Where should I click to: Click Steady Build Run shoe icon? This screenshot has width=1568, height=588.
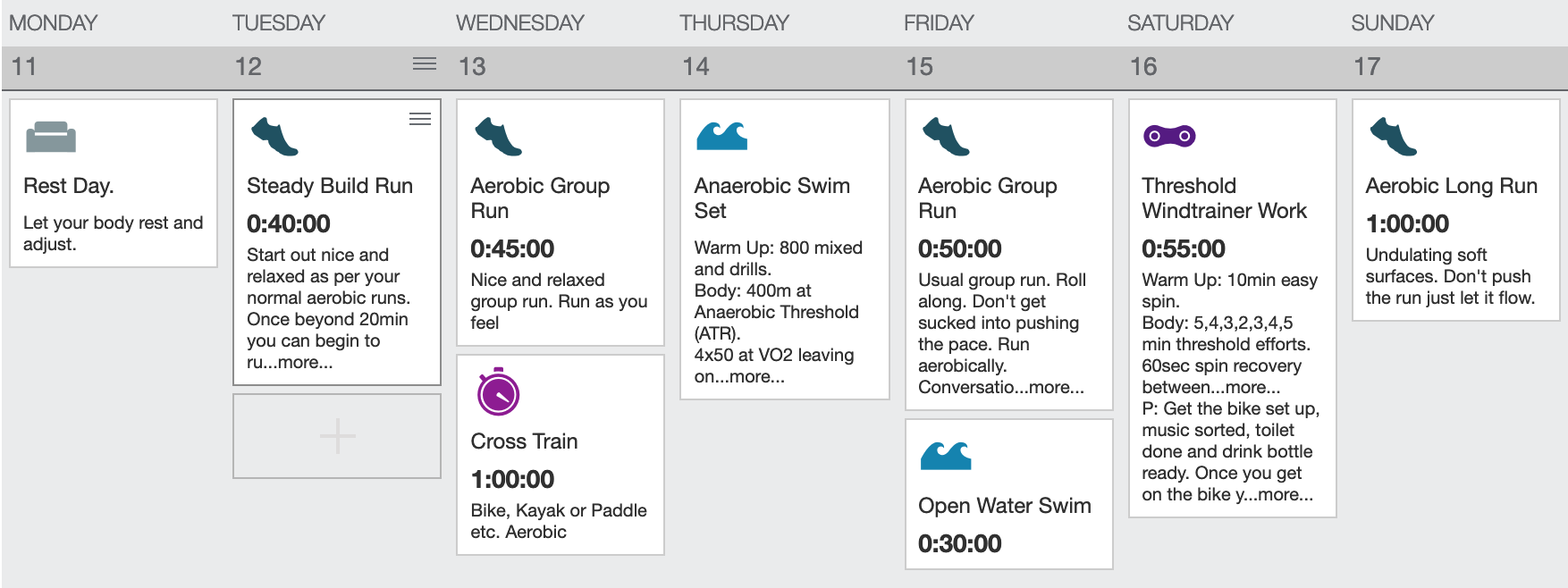coord(274,137)
